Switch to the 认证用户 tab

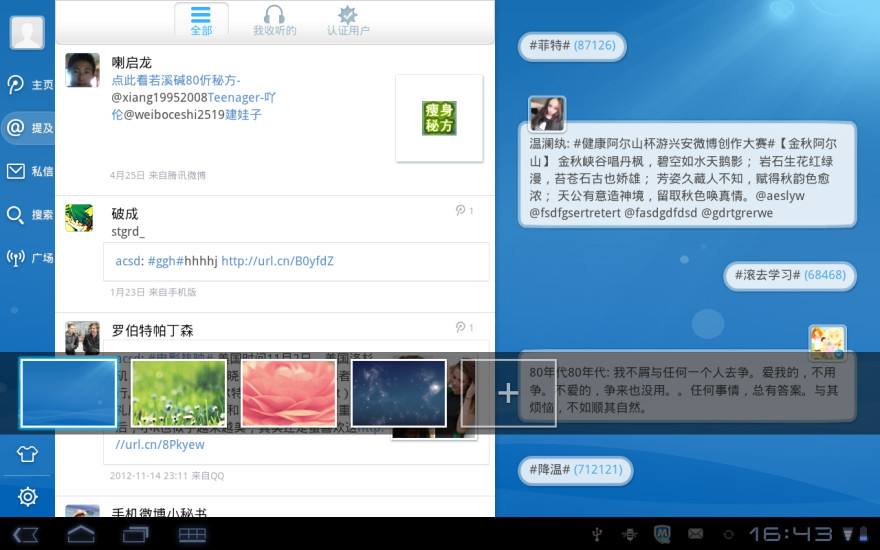(x=348, y=21)
